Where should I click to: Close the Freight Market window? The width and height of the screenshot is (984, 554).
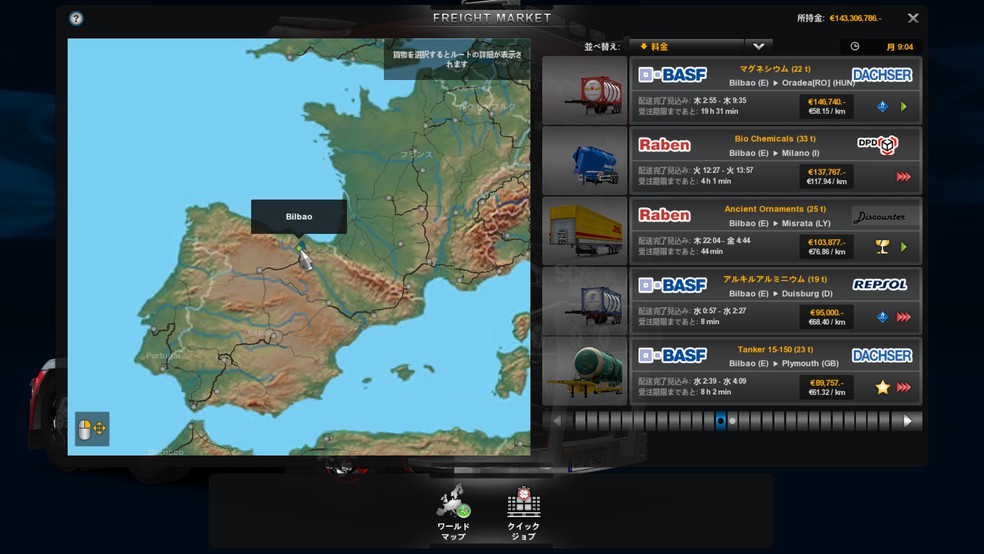click(913, 18)
